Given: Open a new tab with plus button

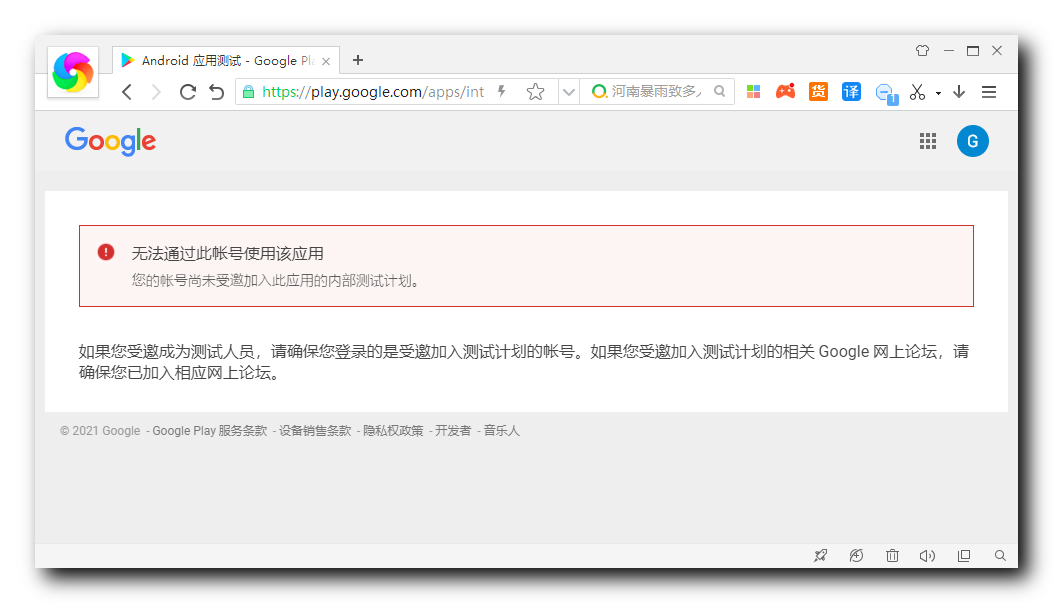Looking at the screenshot, I should click(358, 60).
